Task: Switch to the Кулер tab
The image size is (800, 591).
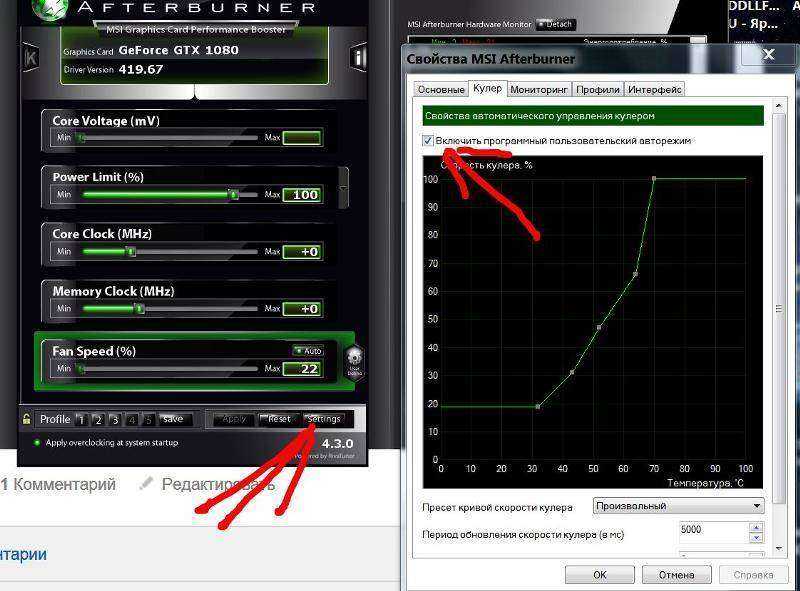Action: coord(487,88)
